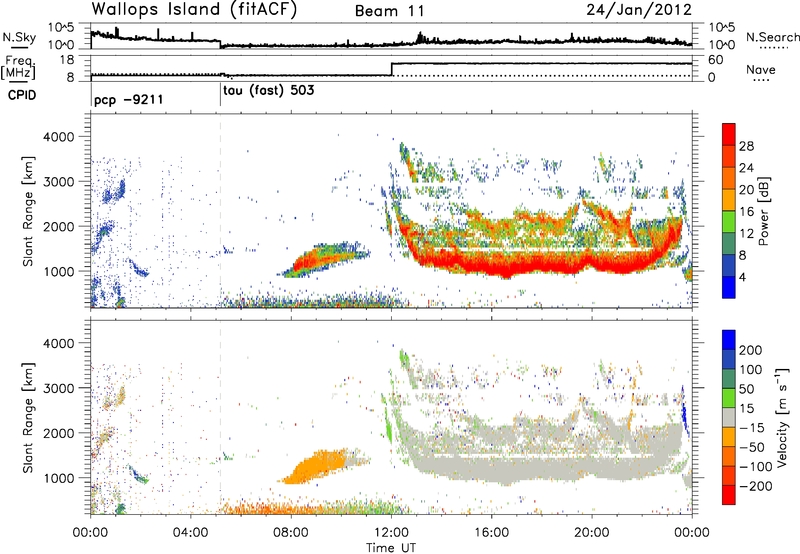Viewport: 800px width, 554px height.
Task: Click the "28" tick on Power colorbar
Action: (746, 146)
